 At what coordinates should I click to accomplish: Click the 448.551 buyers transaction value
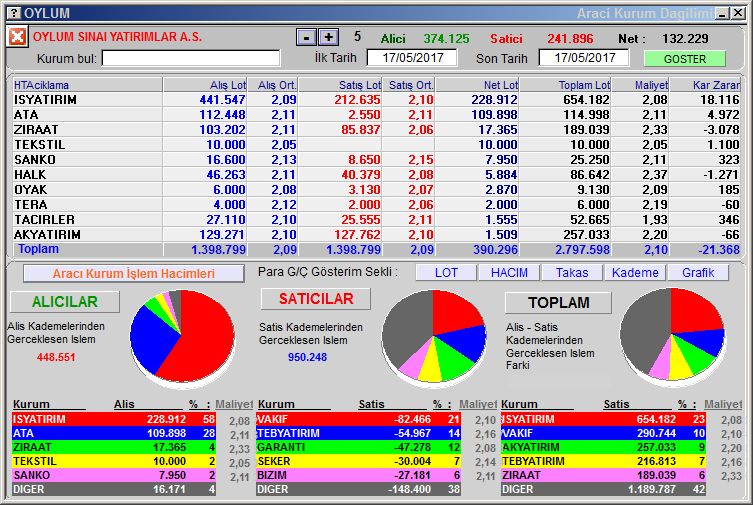pyautogui.click(x=56, y=357)
